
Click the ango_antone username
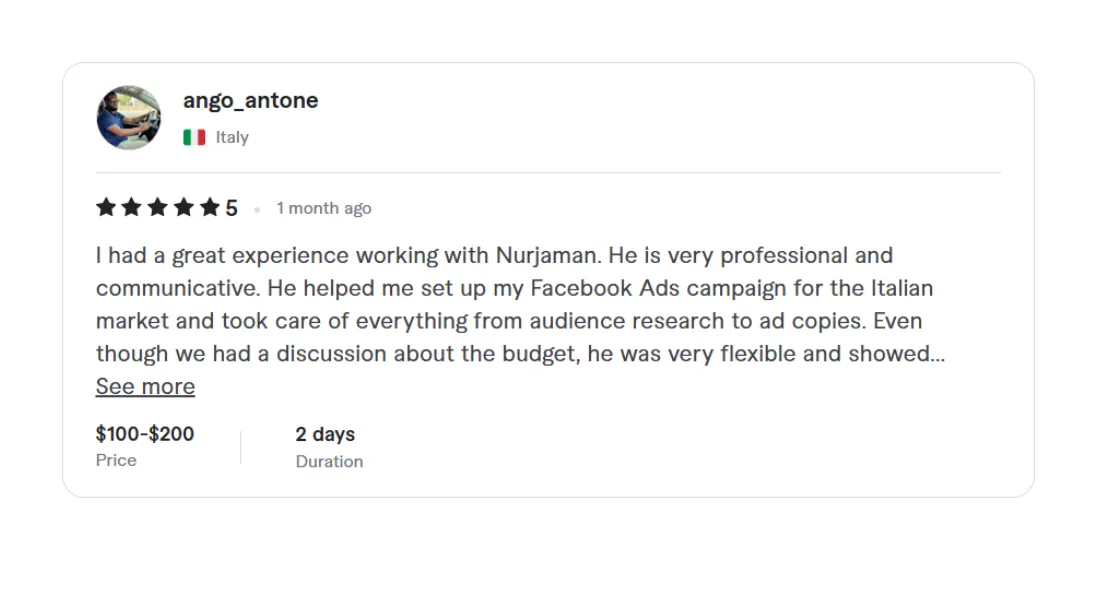coord(250,101)
